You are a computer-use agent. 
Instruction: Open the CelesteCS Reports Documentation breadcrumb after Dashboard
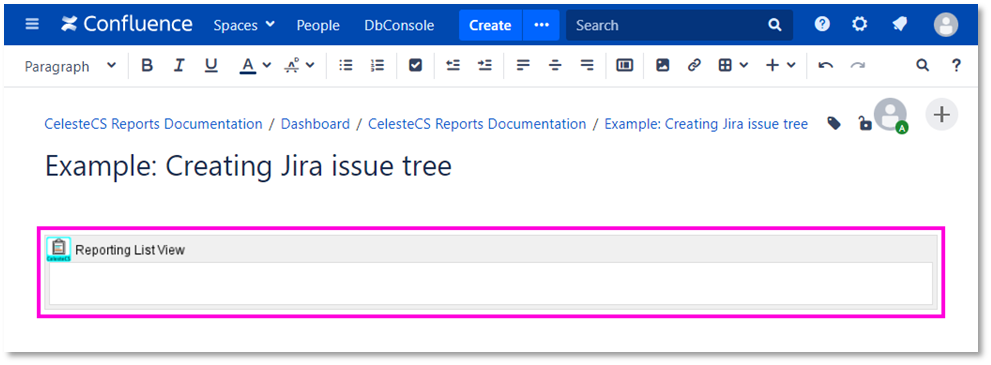(477, 124)
